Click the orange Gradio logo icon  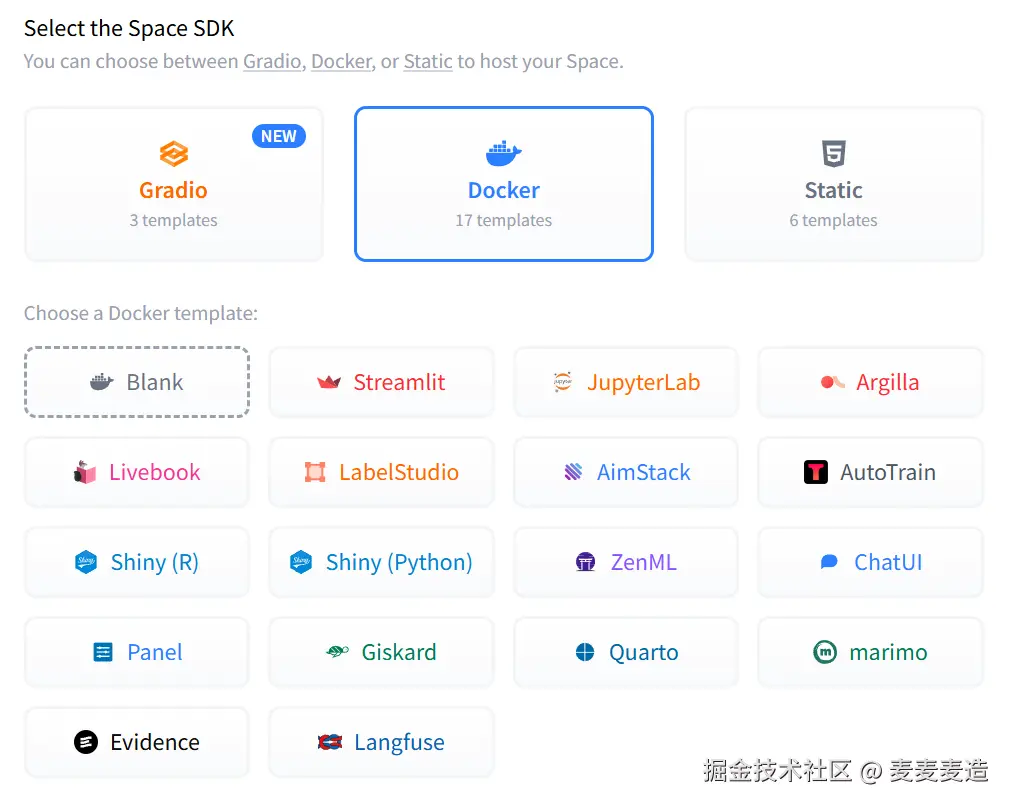[x=173, y=153]
